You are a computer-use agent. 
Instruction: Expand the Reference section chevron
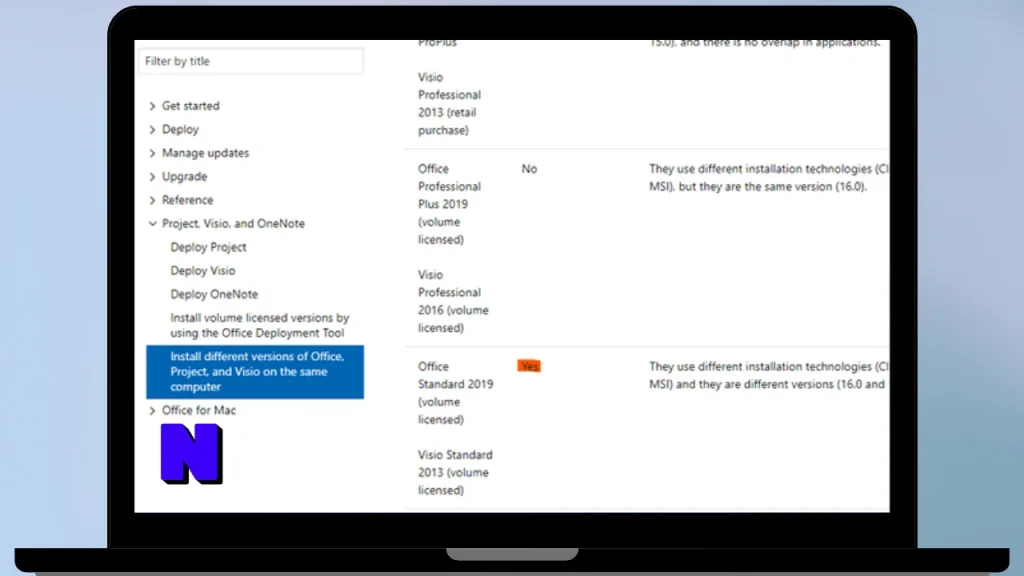152,200
